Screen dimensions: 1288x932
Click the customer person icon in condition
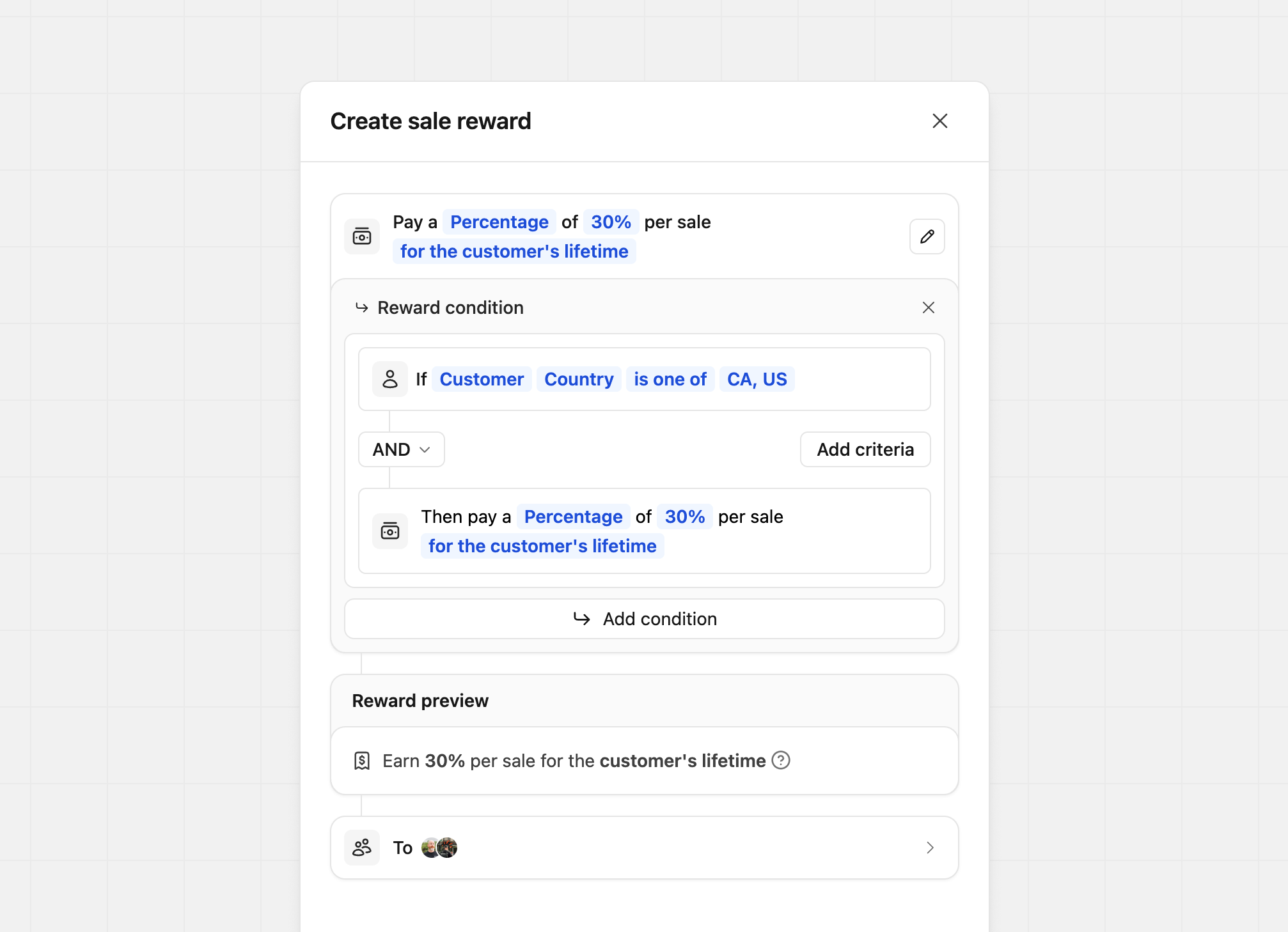pos(390,379)
